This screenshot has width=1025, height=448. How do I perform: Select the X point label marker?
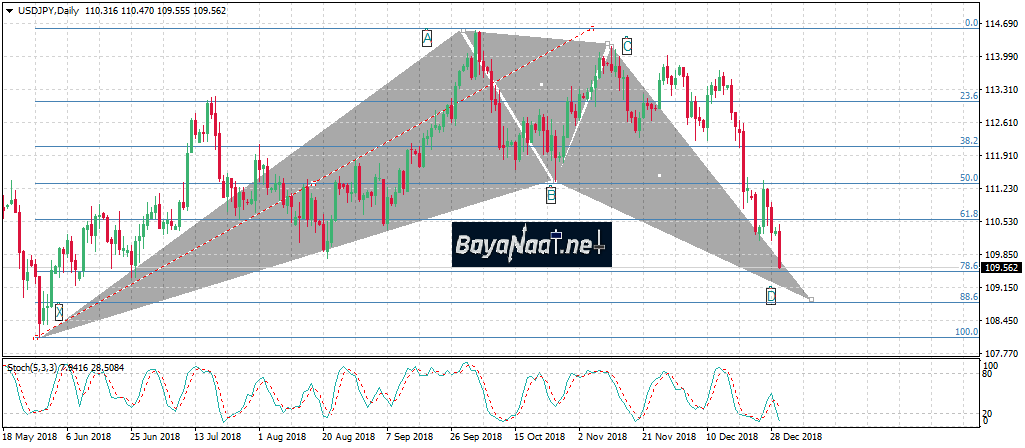click(59, 312)
